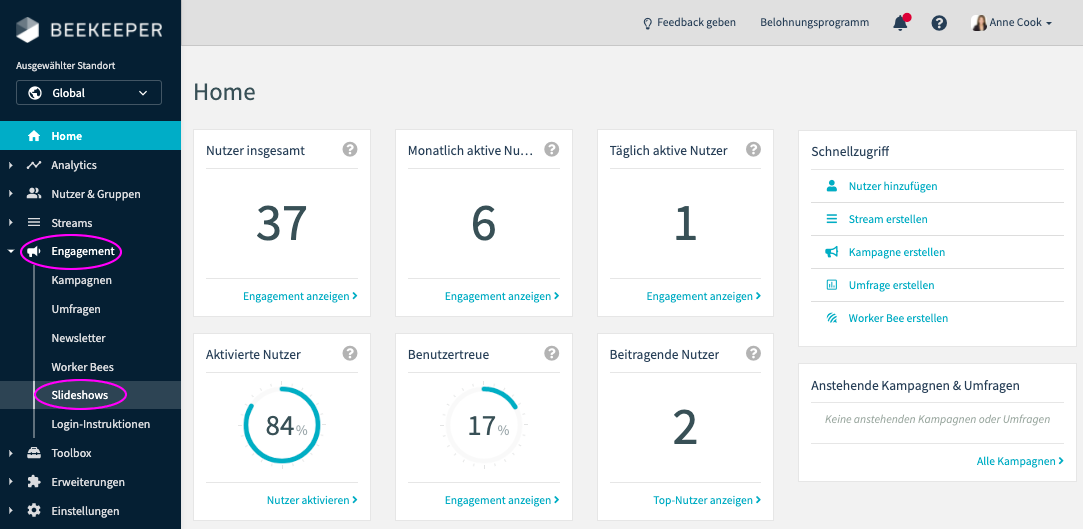The height and width of the screenshot is (529, 1083).
Task: Click the Beekeeper logo
Action: (89, 30)
